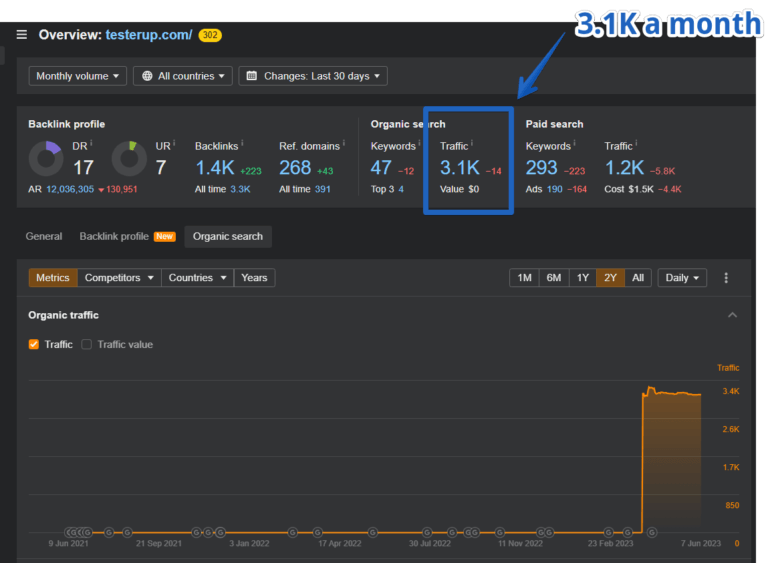Open the hamburger menu icon
The height and width of the screenshot is (563, 768).
[22, 35]
